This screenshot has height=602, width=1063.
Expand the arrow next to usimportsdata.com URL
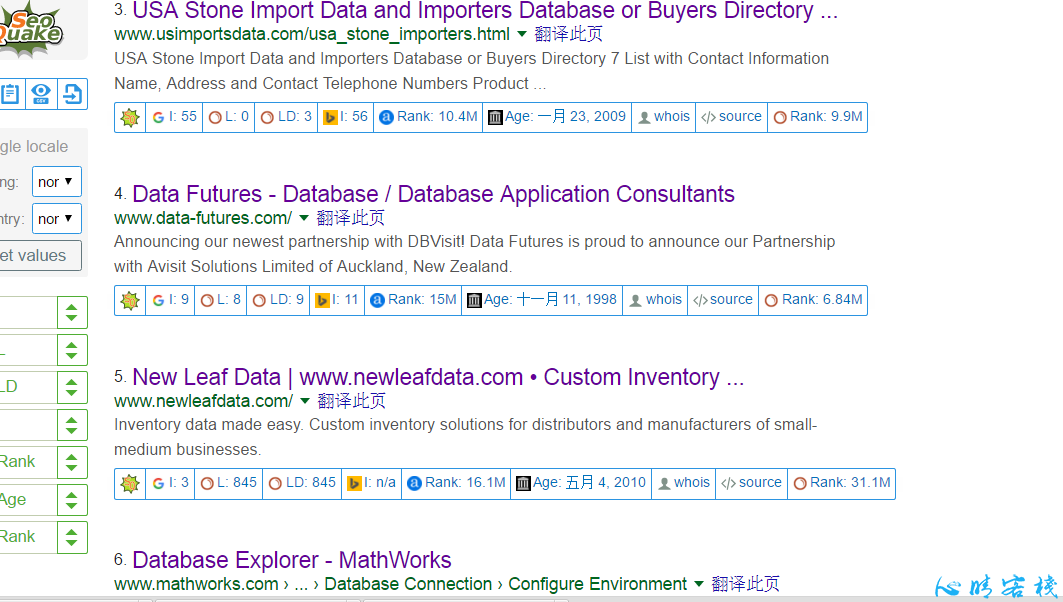(521, 34)
